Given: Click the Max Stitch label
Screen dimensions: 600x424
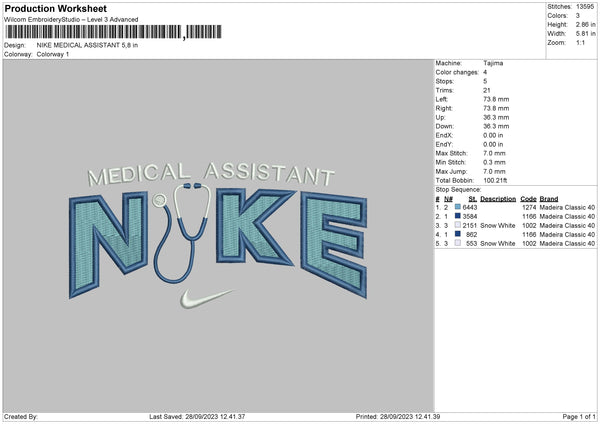Looking at the screenshot, I should [x=452, y=153].
